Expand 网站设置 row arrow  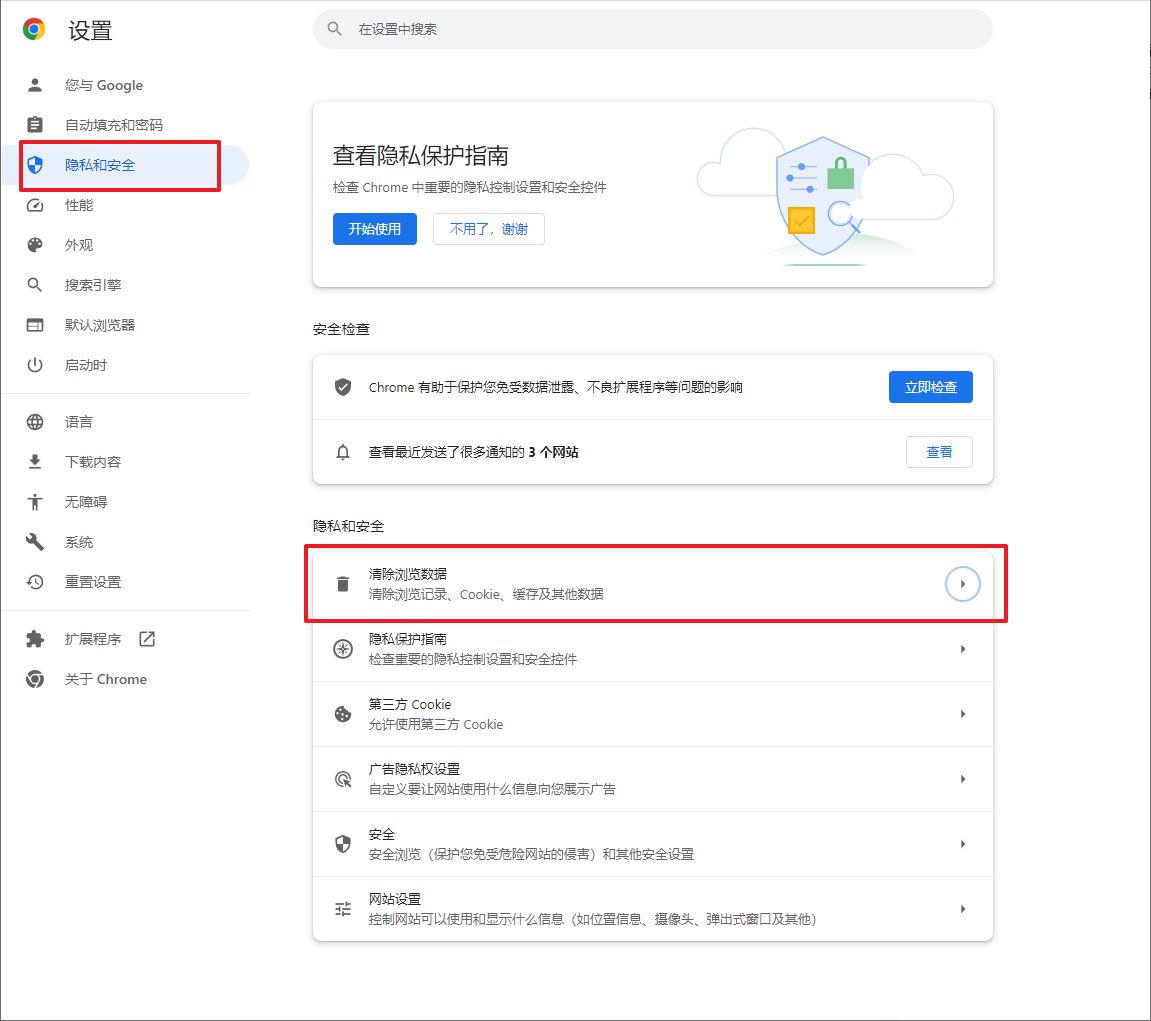[962, 909]
